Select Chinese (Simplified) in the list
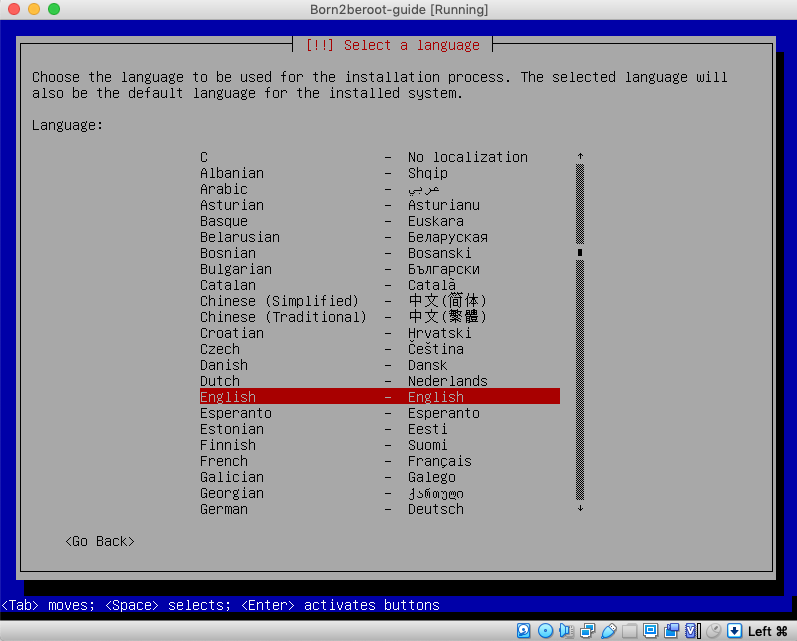The width and height of the screenshot is (797, 641). click(380, 301)
